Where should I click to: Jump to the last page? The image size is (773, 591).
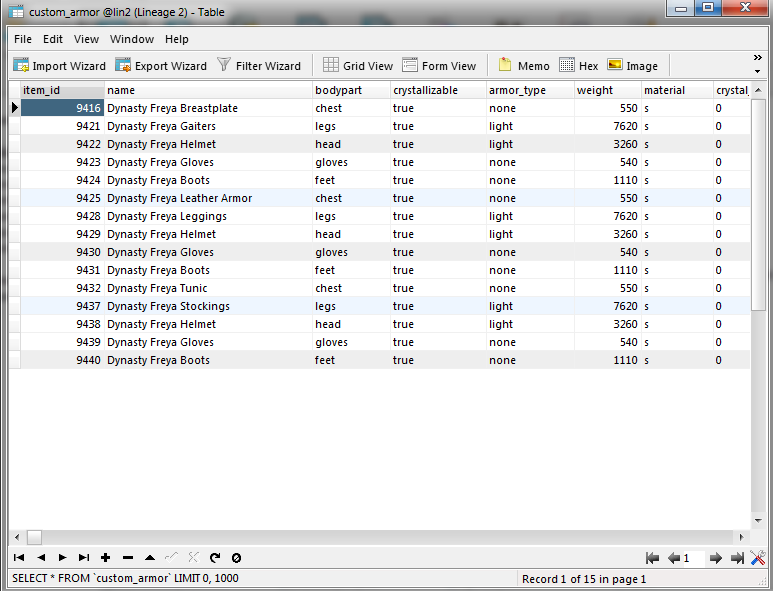[738, 558]
